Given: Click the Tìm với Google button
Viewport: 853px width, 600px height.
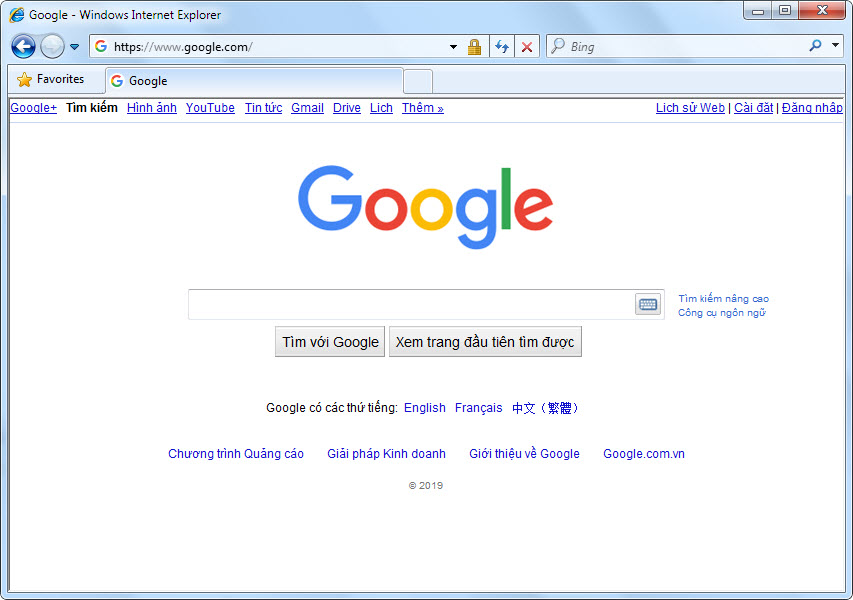Looking at the screenshot, I should [x=330, y=342].
